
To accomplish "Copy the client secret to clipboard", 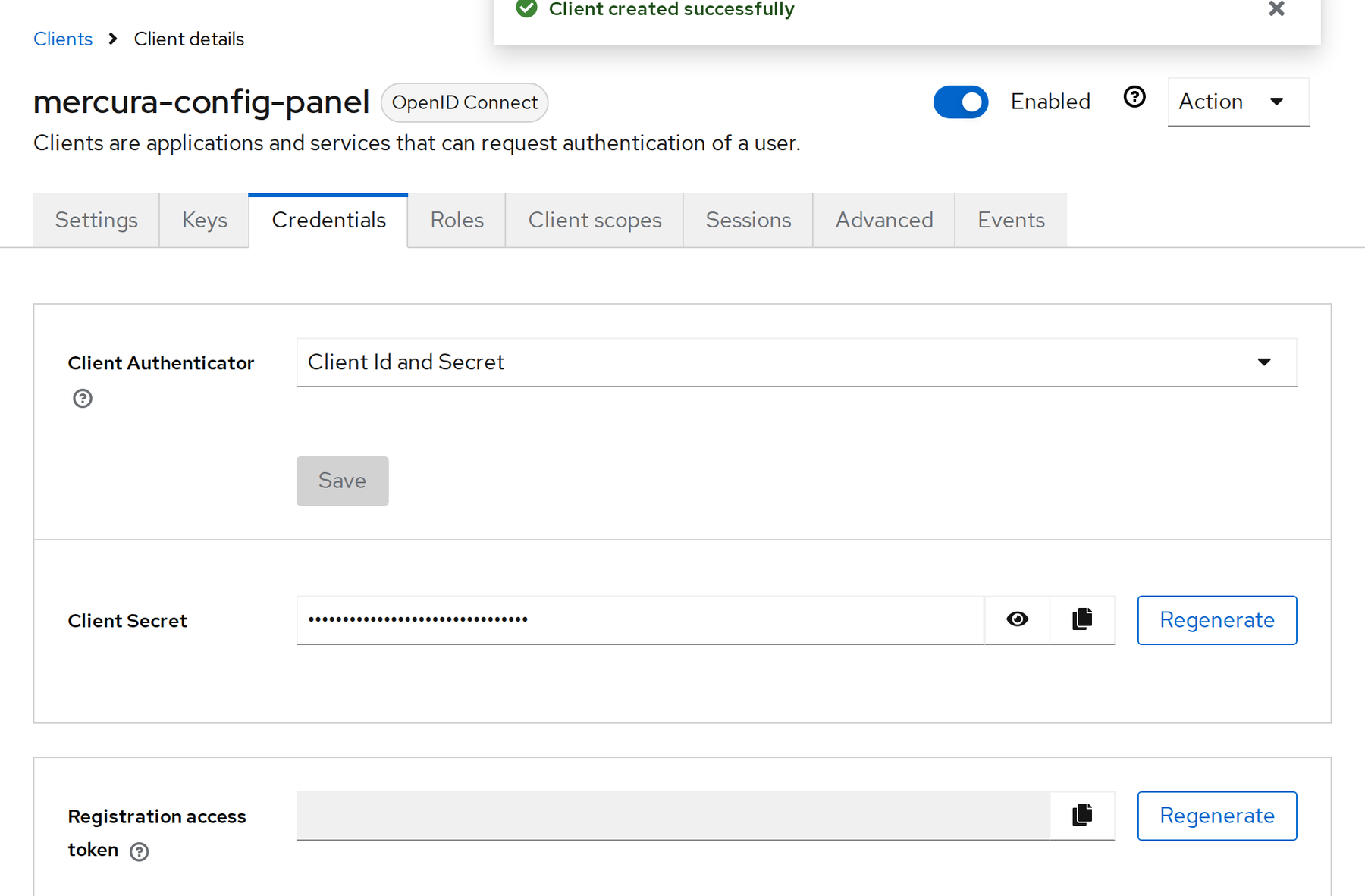I will [1082, 619].
